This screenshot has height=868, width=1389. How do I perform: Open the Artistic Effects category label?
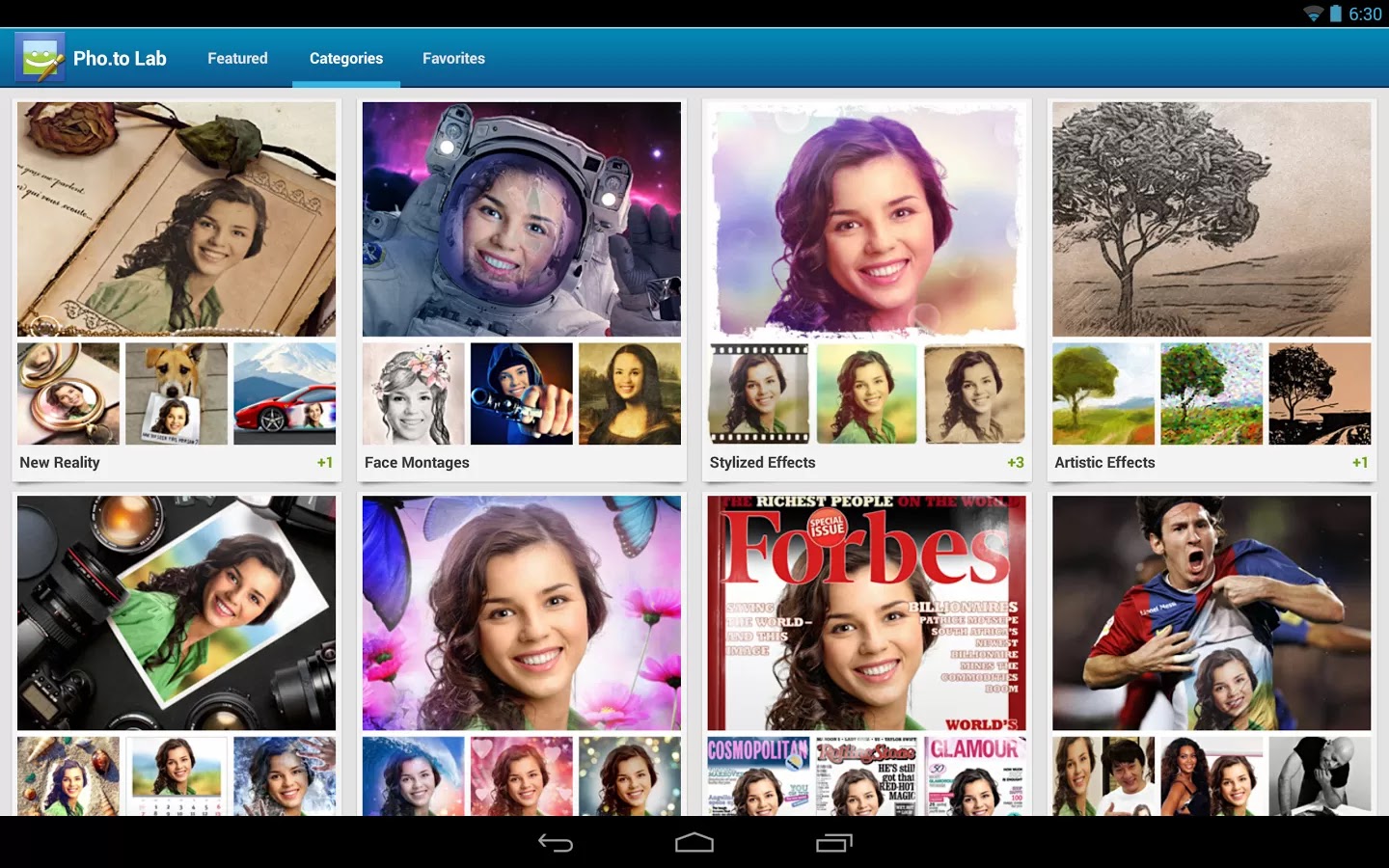[x=1104, y=462]
